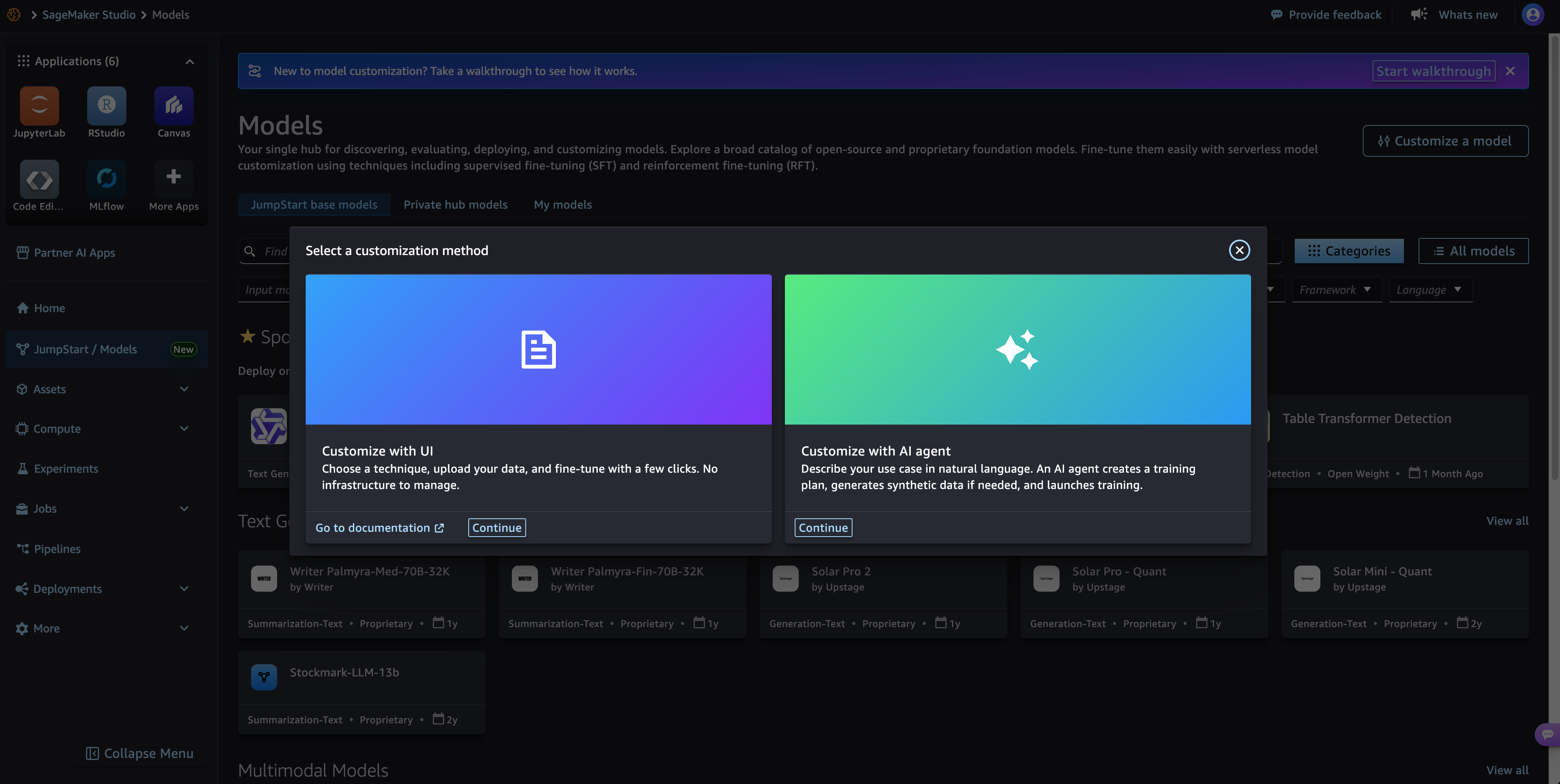Click the Applications grid icon

tap(23, 61)
